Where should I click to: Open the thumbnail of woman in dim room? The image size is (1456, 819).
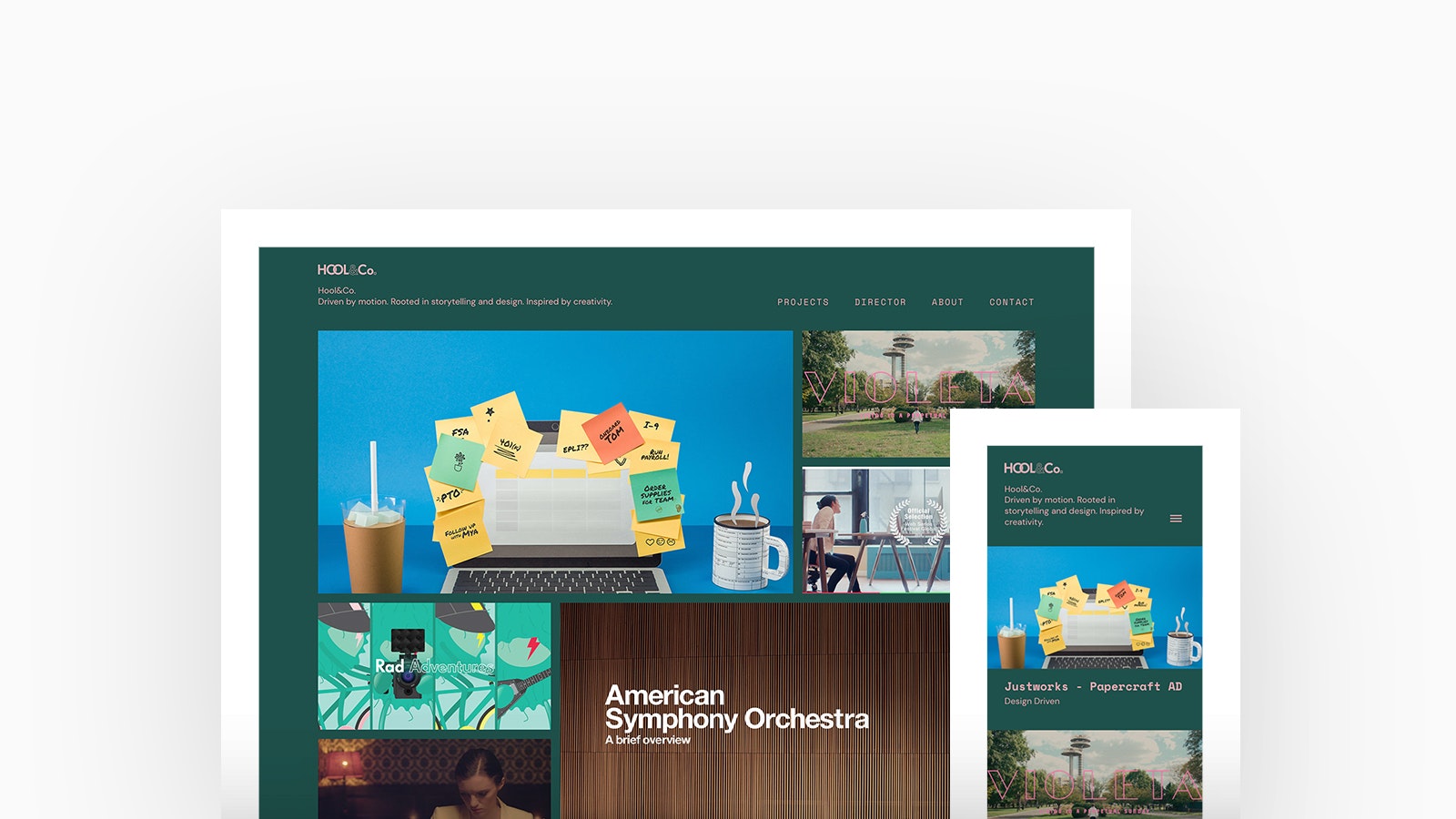click(434, 779)
